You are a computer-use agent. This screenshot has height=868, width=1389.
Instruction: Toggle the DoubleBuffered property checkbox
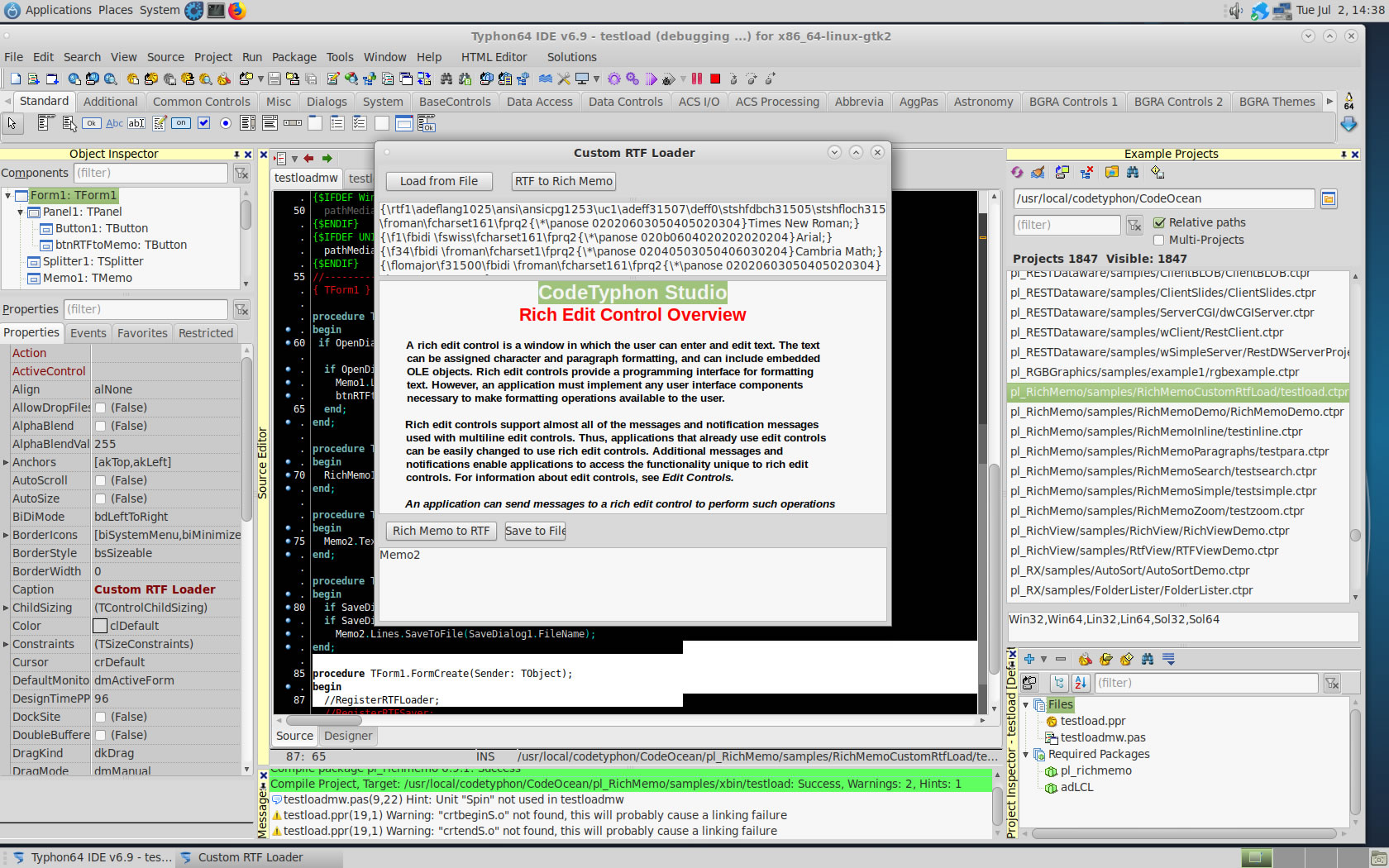click(x=100, y=735)
